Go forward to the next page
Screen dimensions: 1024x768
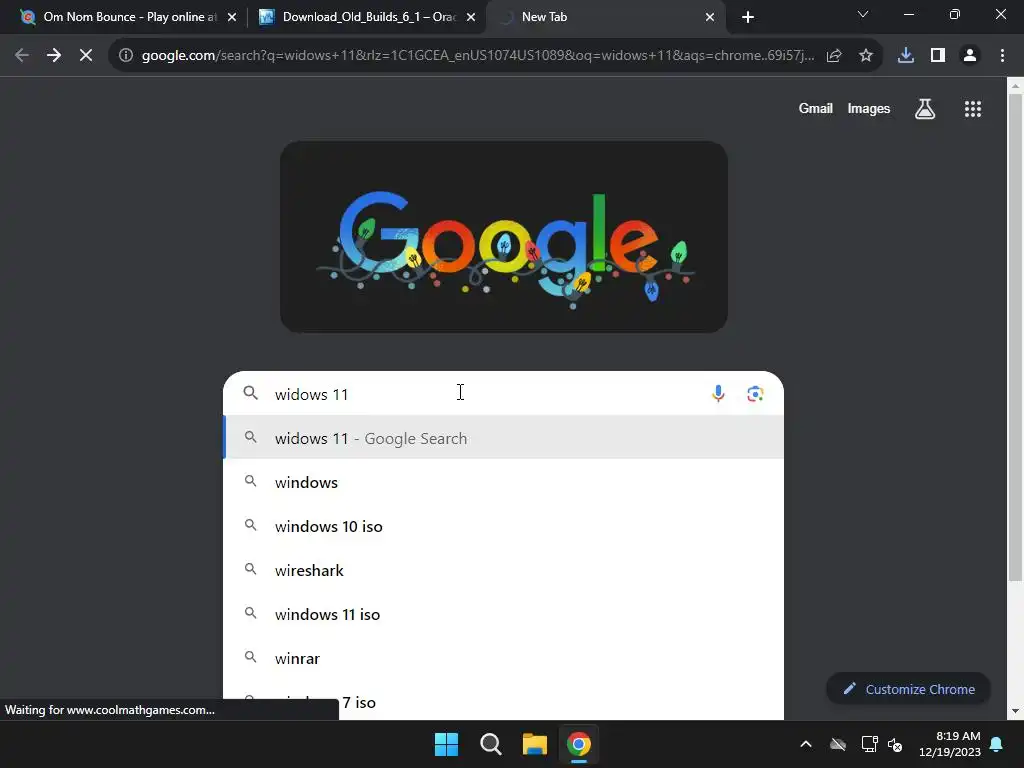tap(54, 56)
